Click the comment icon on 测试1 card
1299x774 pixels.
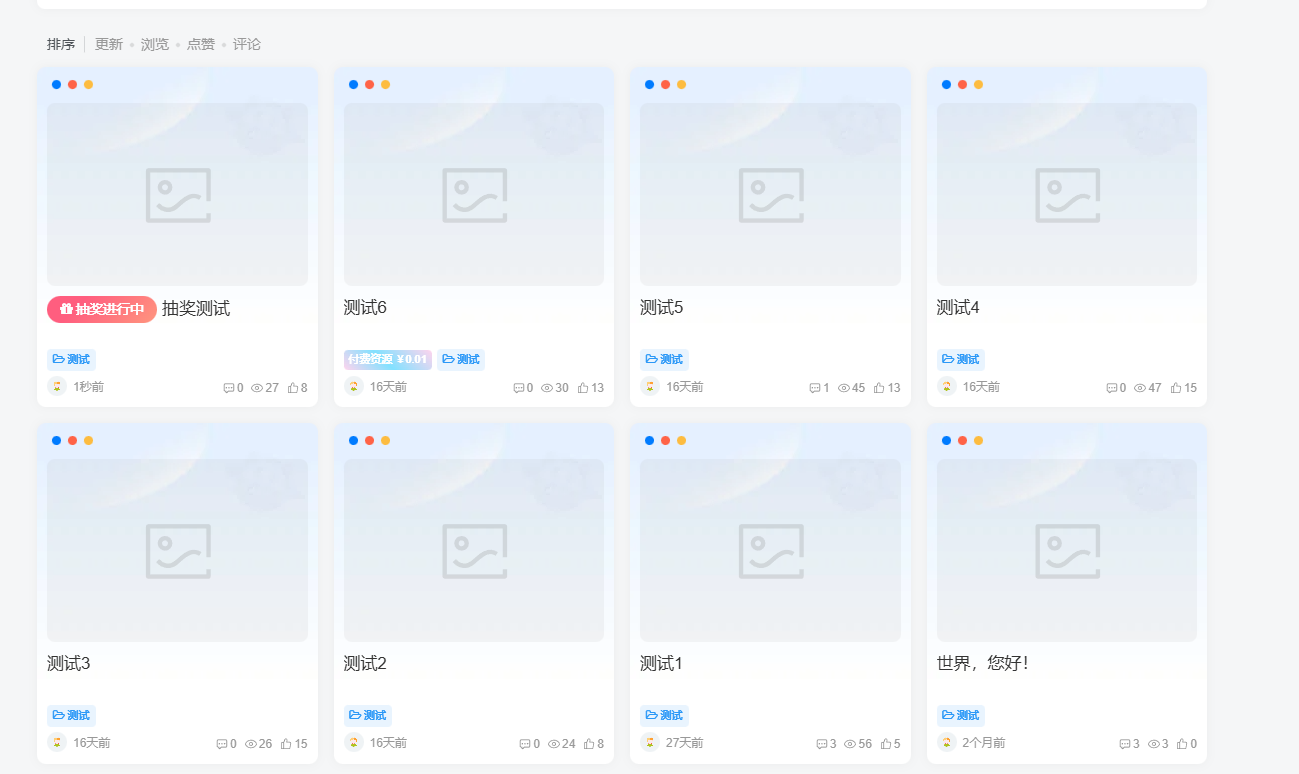[822, 744]
